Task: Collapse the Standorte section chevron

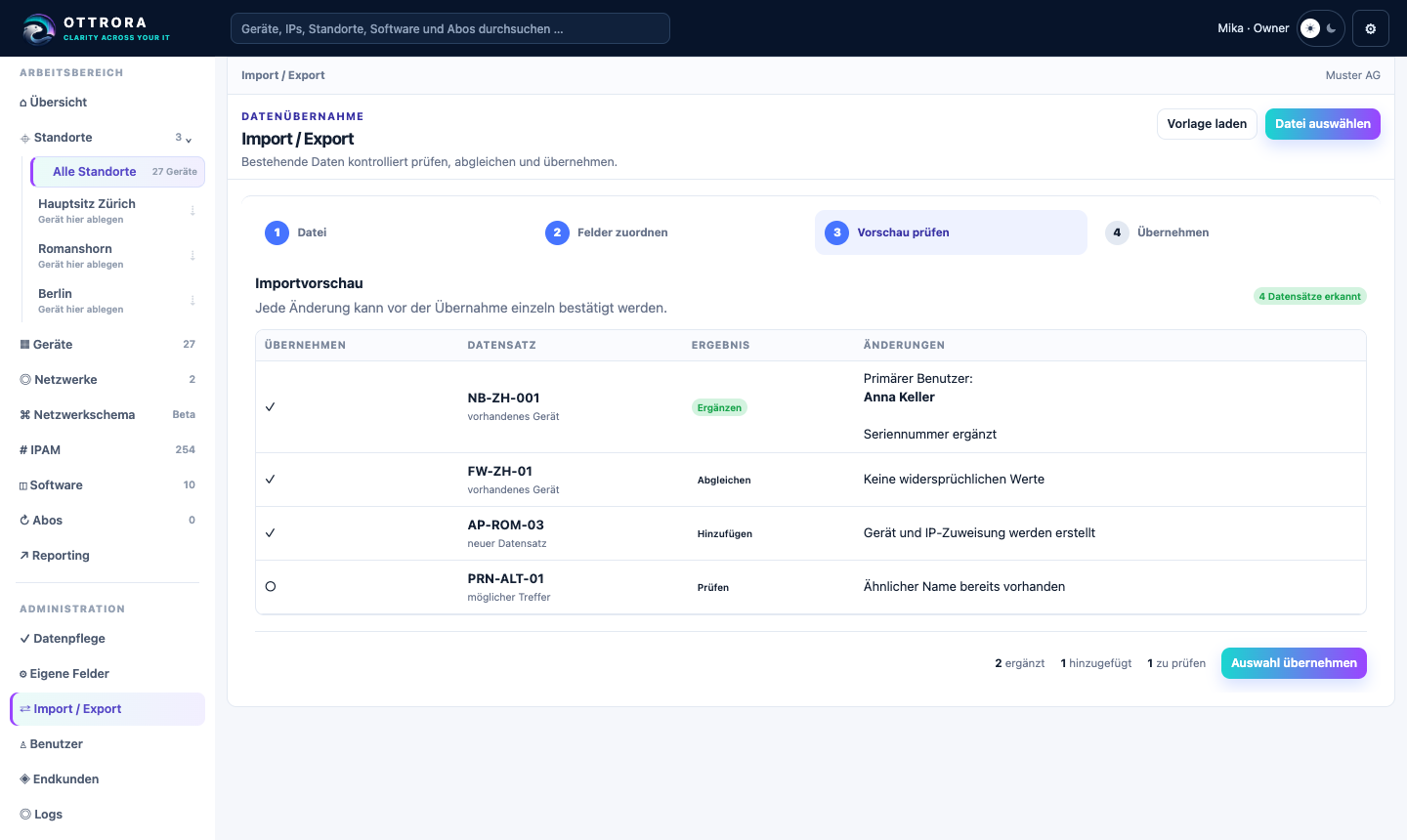Action: click(189, 139)
